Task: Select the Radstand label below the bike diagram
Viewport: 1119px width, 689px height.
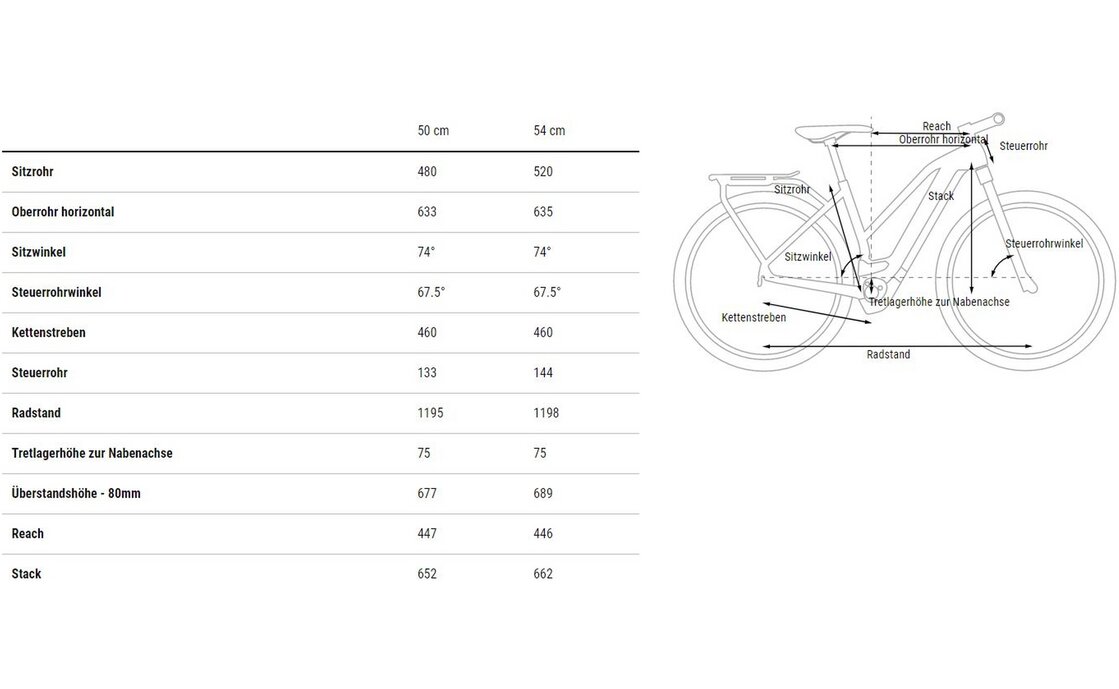Action: pyautogui.click(x=888, y=354)
